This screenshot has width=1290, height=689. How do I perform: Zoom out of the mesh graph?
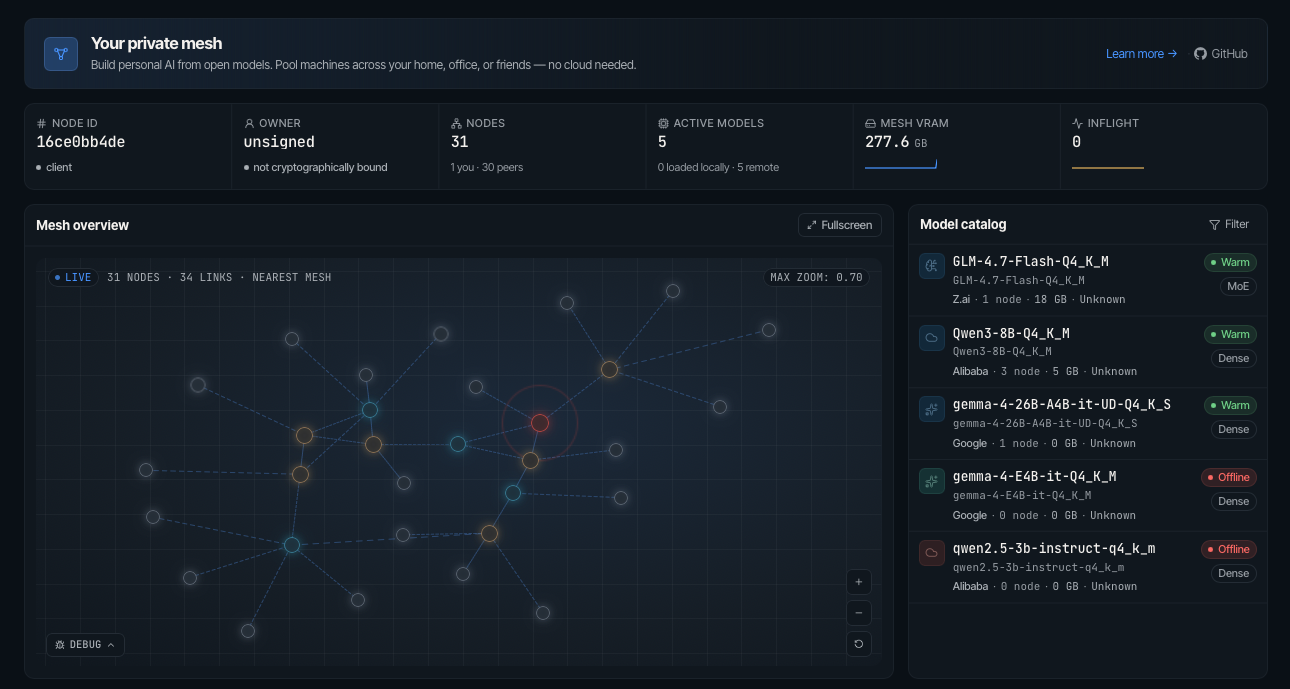click(858, 613)
